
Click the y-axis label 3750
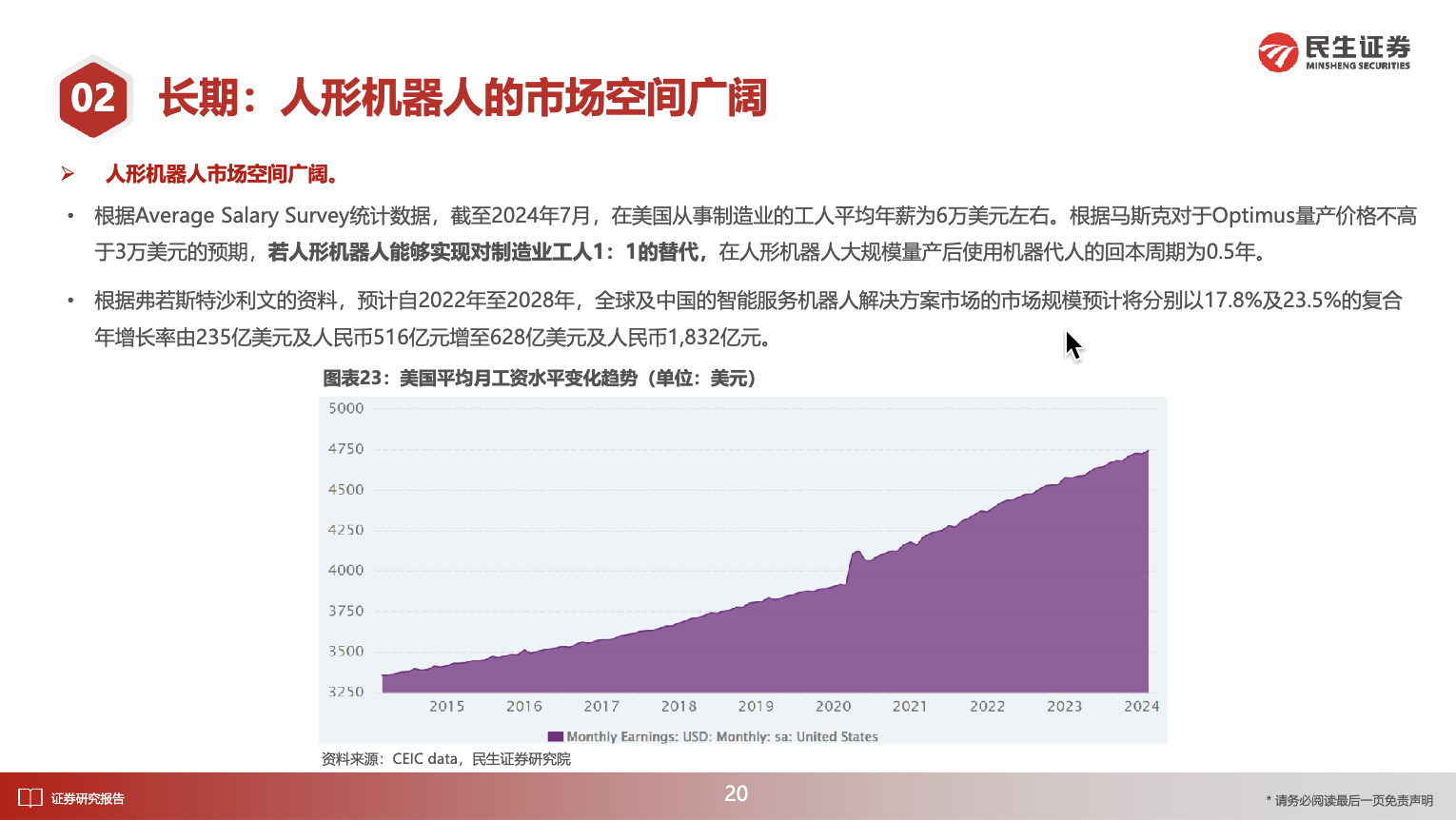click(346, 611)
